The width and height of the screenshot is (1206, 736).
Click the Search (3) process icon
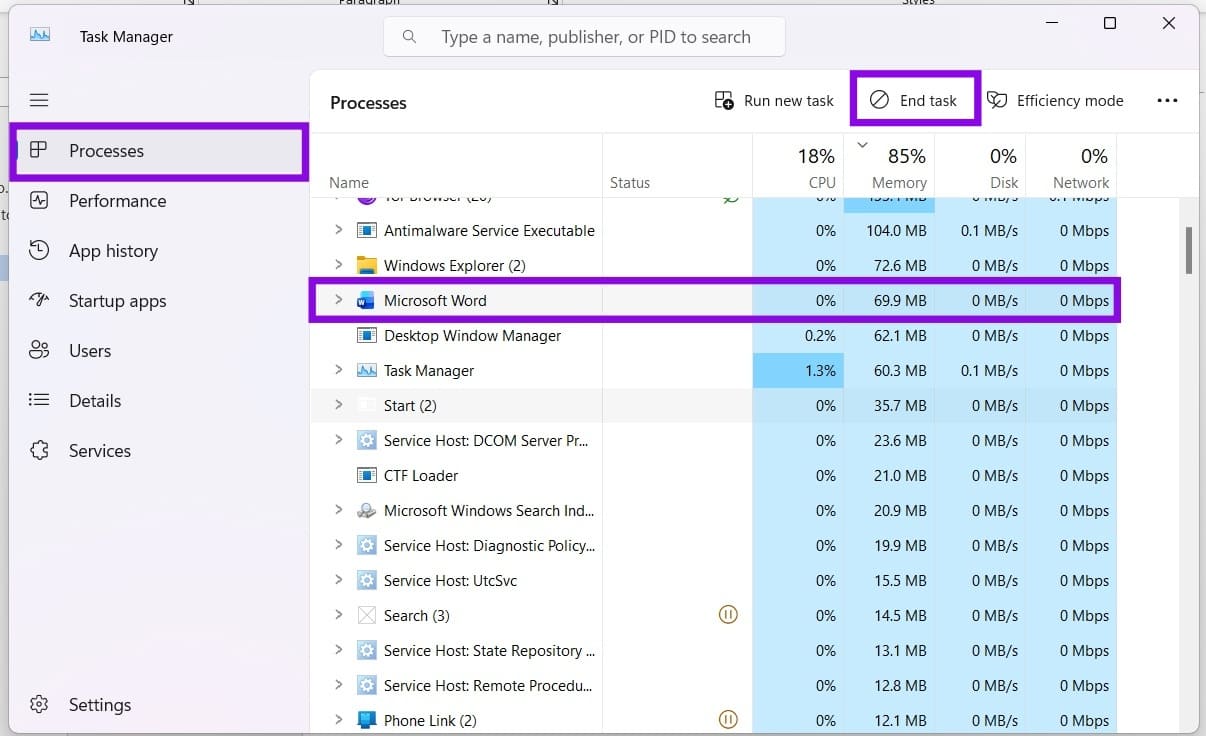pyautogui.click(x=366, y=615)
